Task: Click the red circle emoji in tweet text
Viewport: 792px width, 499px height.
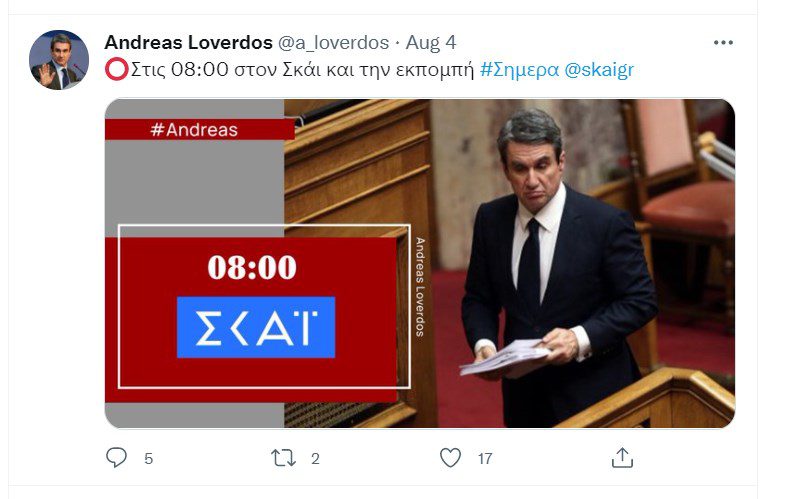Action: [x=117, y=70]
